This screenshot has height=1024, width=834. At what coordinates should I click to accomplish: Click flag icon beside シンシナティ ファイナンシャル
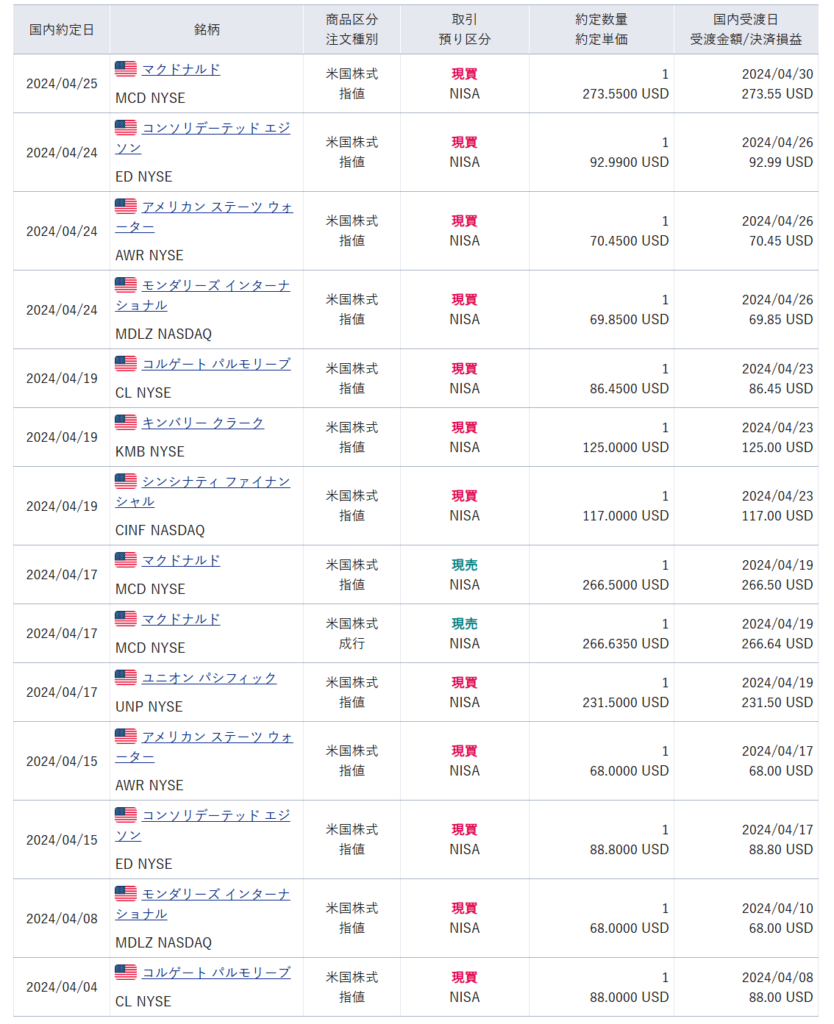(125, 482)
